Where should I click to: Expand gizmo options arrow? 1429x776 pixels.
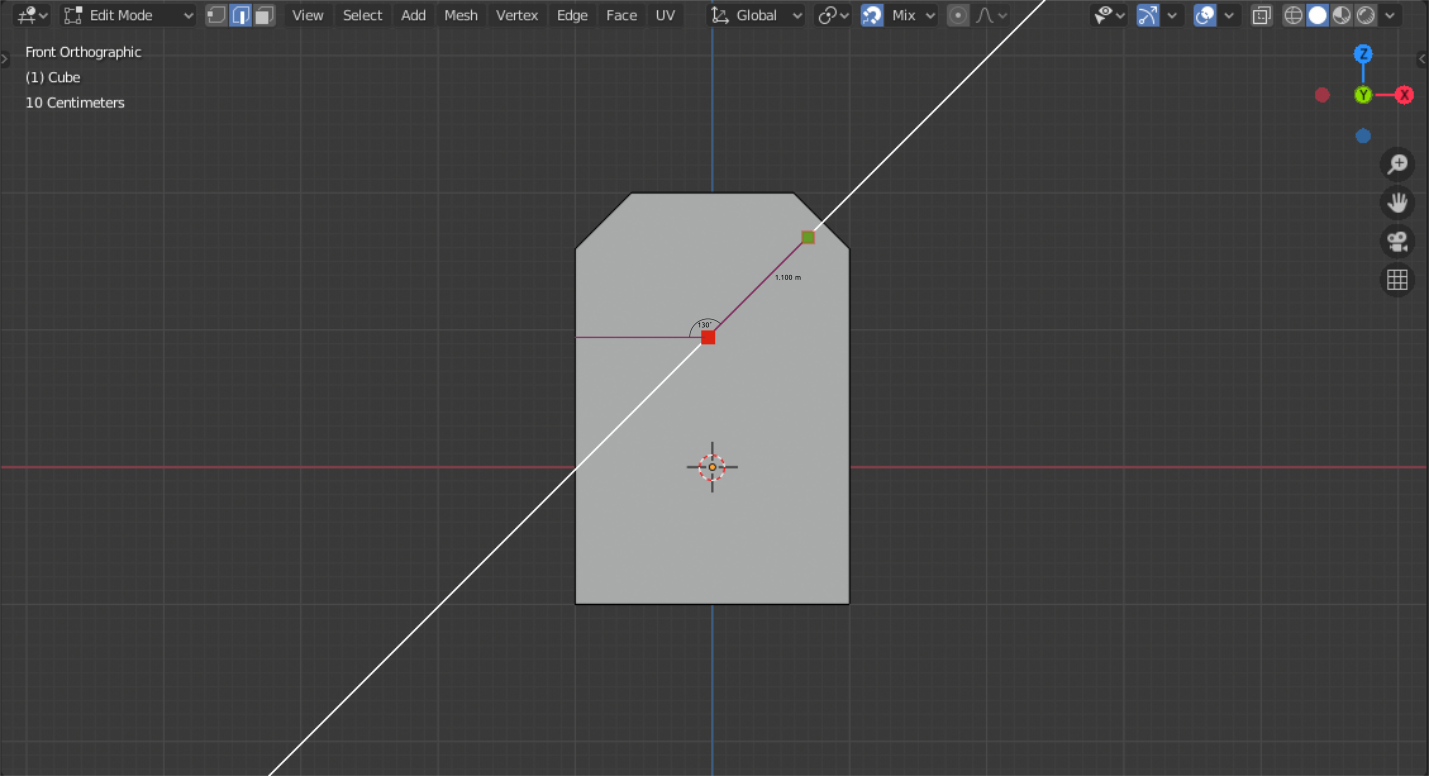point(1173,15)
